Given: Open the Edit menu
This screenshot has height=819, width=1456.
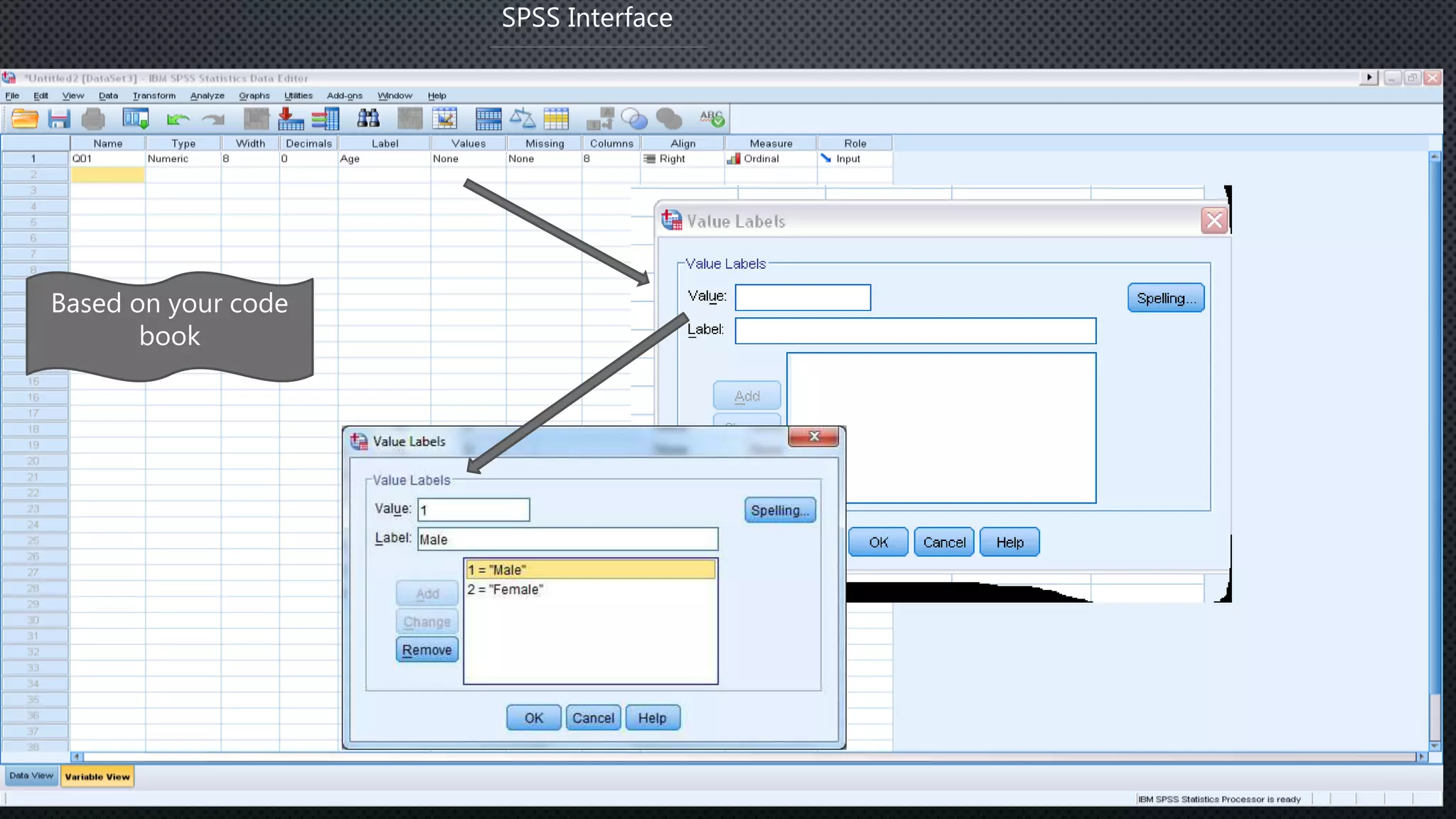Looking at the screenshot, I should (x=41, y=96).
